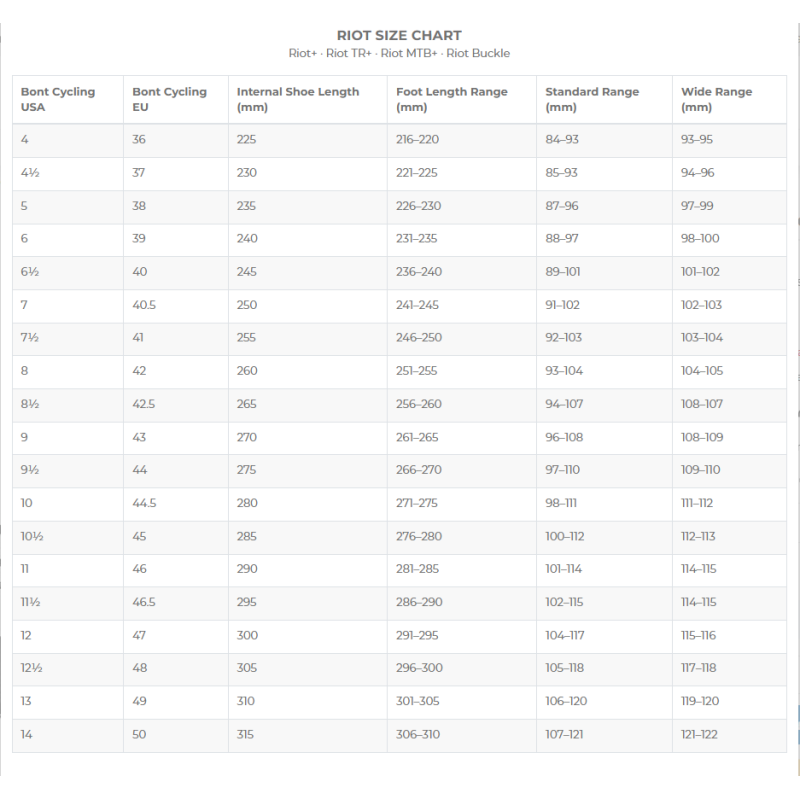Click the standard range 106–120 cell
The image size is (800, 800).
(x=565, y=701)
